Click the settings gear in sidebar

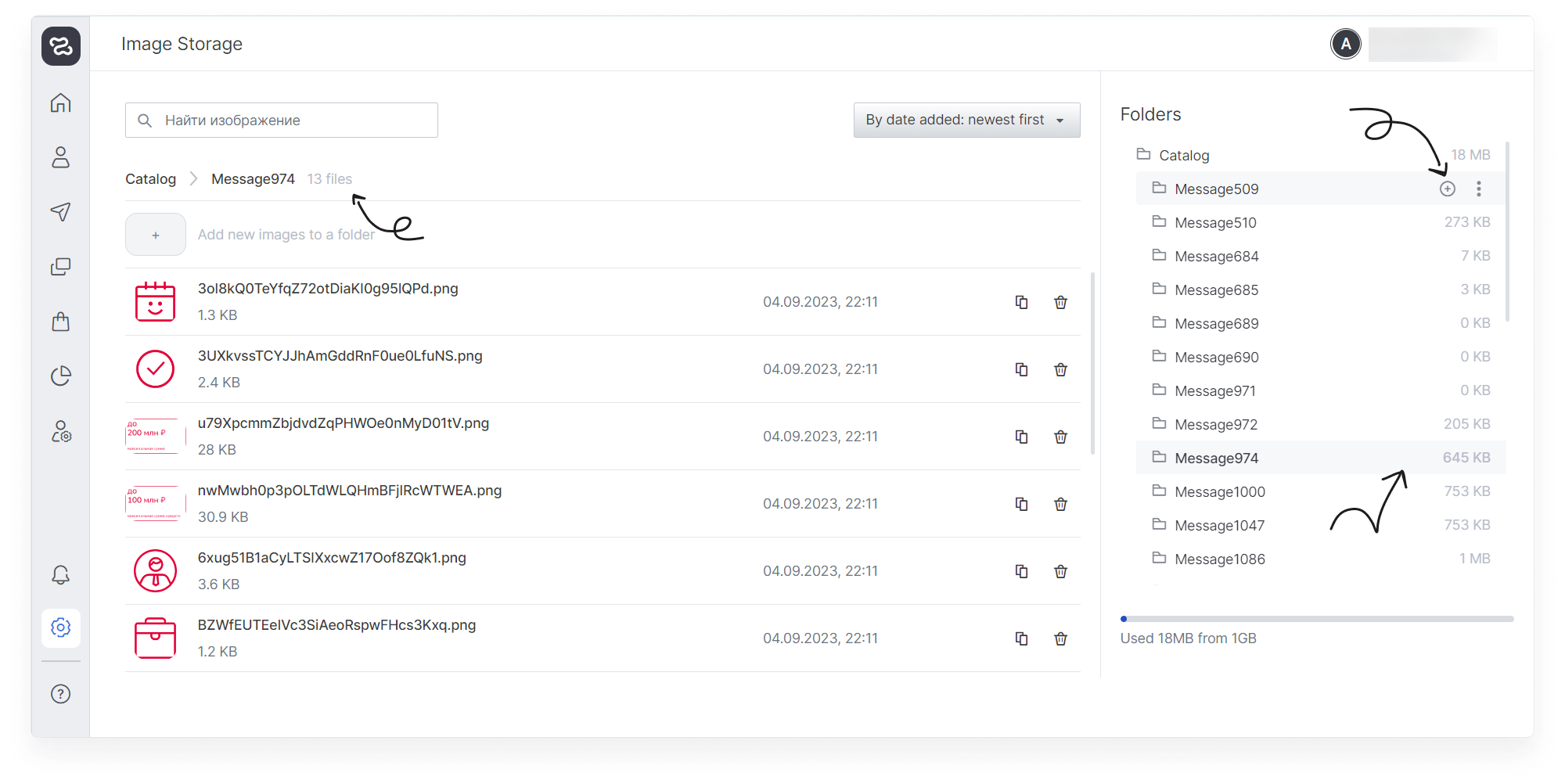(61, 628)
